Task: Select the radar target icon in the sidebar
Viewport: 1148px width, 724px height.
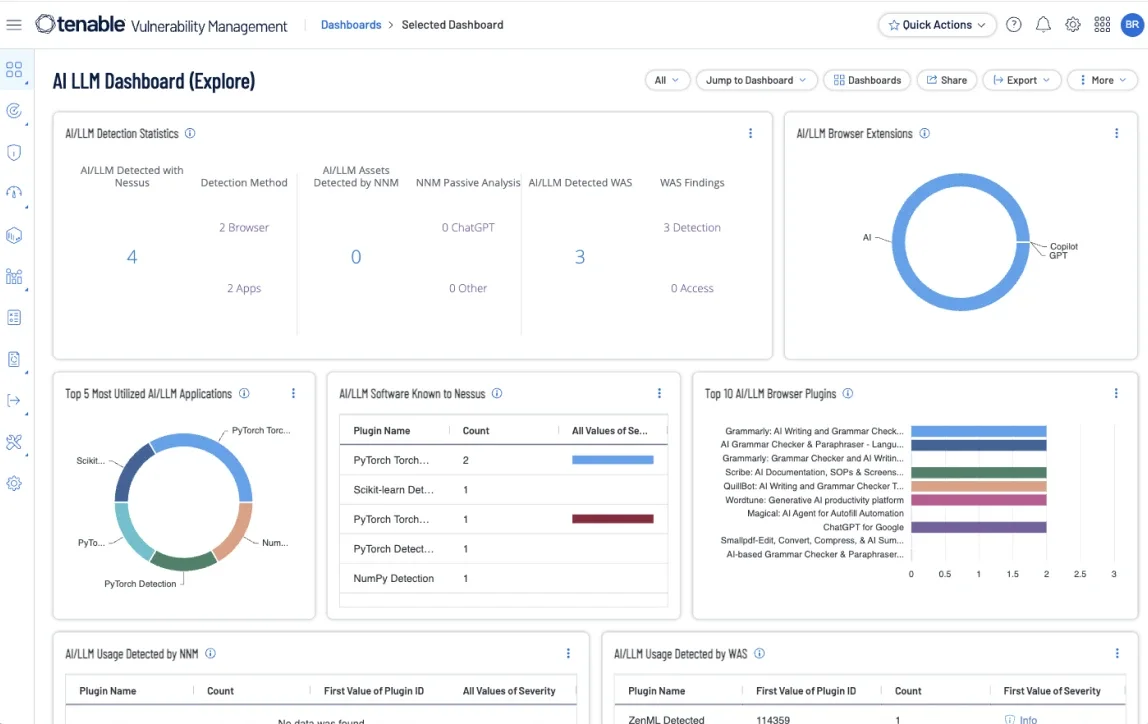Action: pos(14,111)
